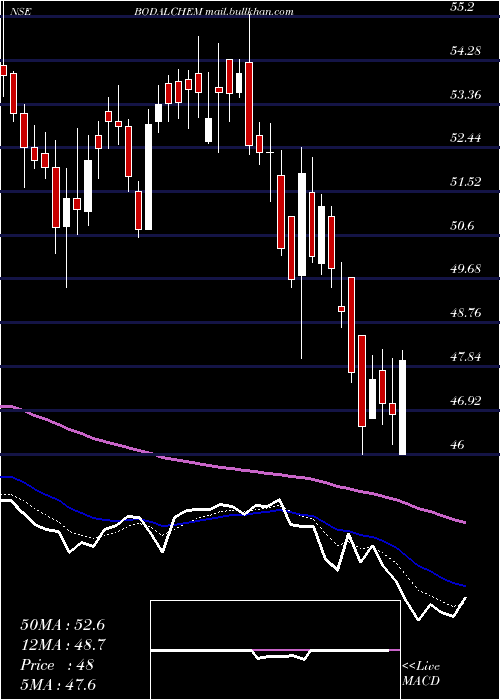Click the 51.52 price axis label
Image resolution: width=500 pixels, height=700 pixels.
pos(467,182)
